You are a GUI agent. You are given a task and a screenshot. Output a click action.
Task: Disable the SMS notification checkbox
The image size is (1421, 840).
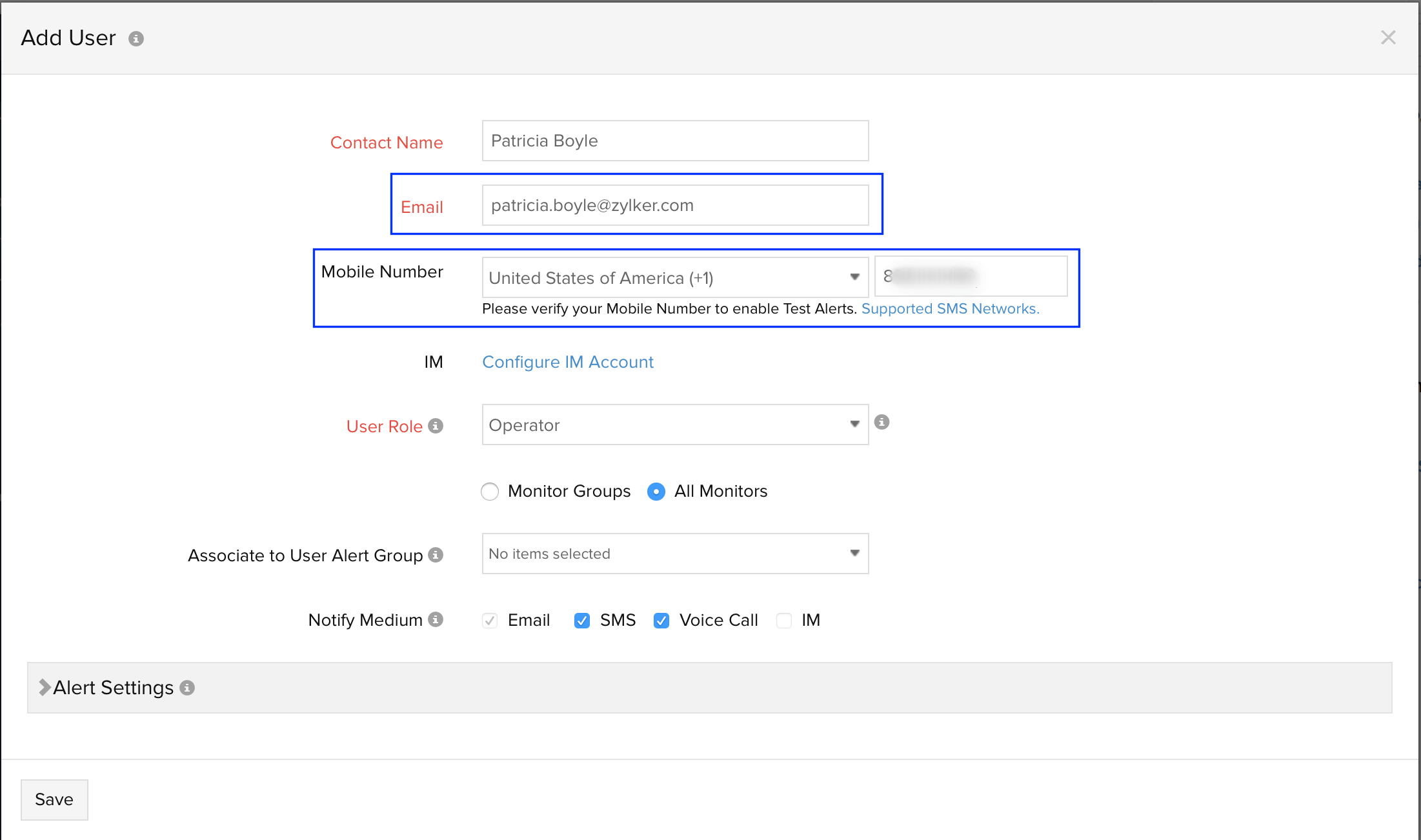pos(581,620)
